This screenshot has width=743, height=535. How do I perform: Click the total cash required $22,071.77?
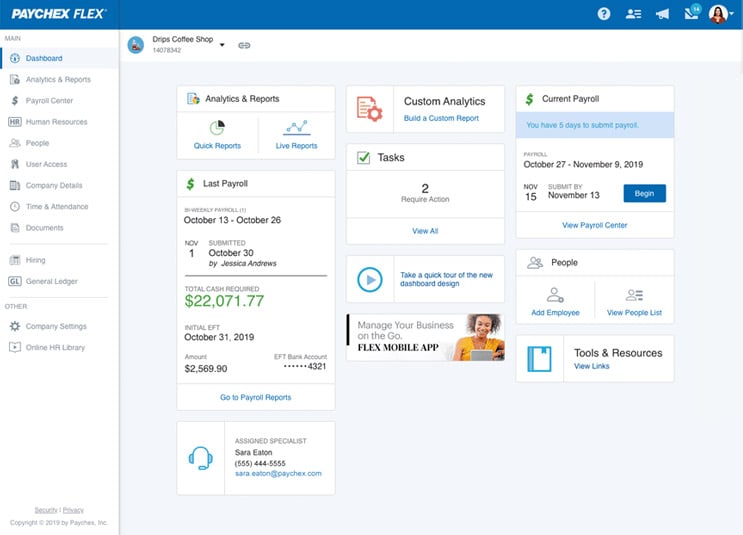click(x=224, y=301)
